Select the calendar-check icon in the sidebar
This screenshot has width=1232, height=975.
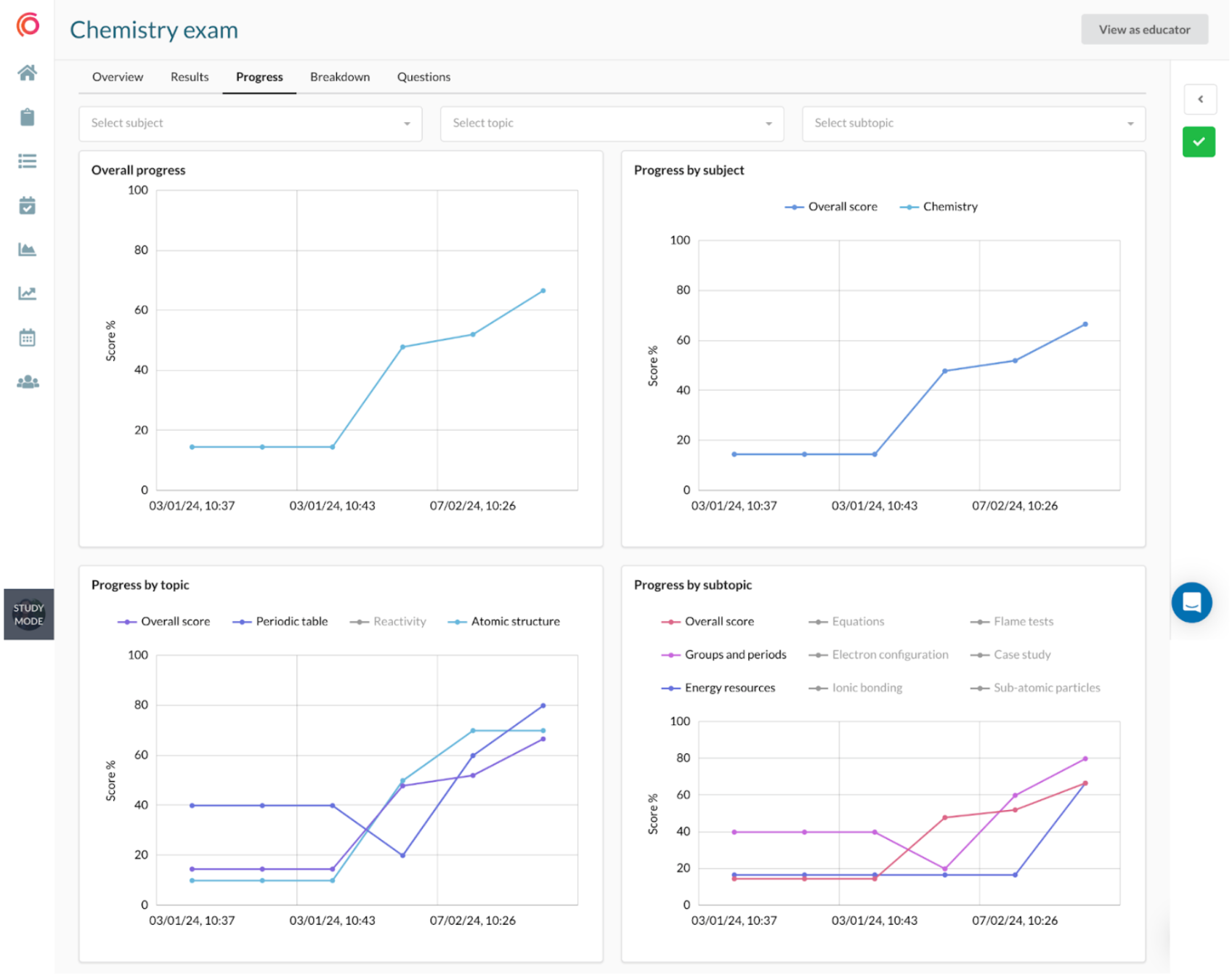click(x=28, y=206)
